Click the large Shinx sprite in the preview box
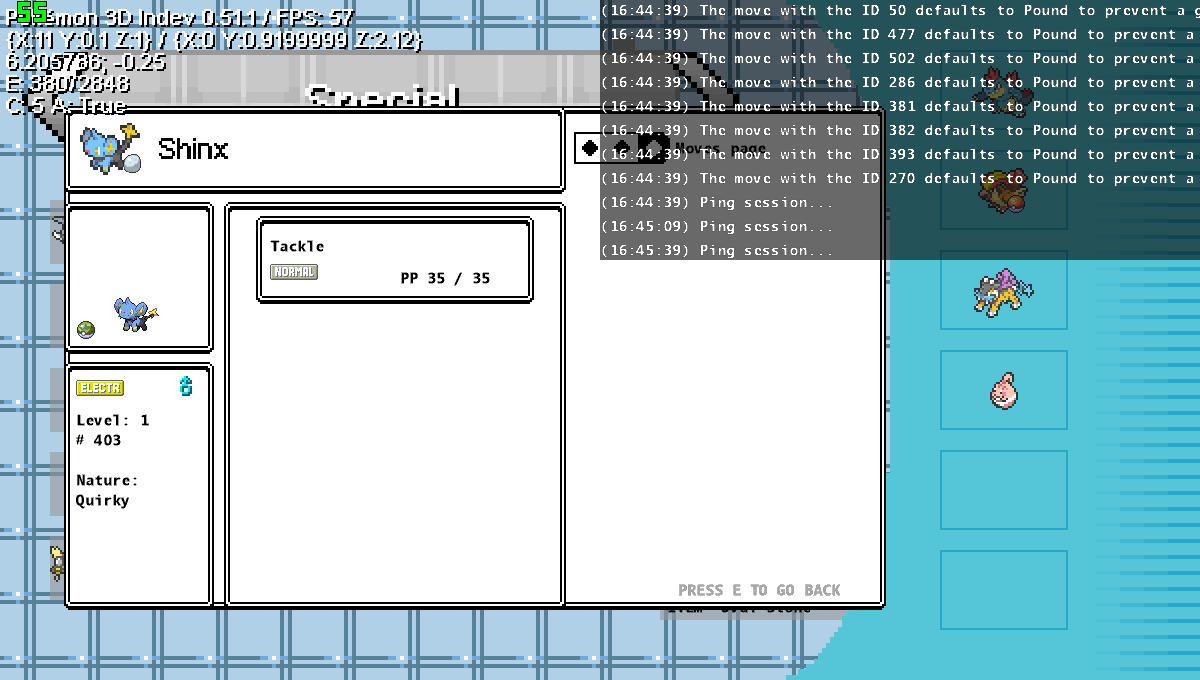 click(x=136, y=313)
